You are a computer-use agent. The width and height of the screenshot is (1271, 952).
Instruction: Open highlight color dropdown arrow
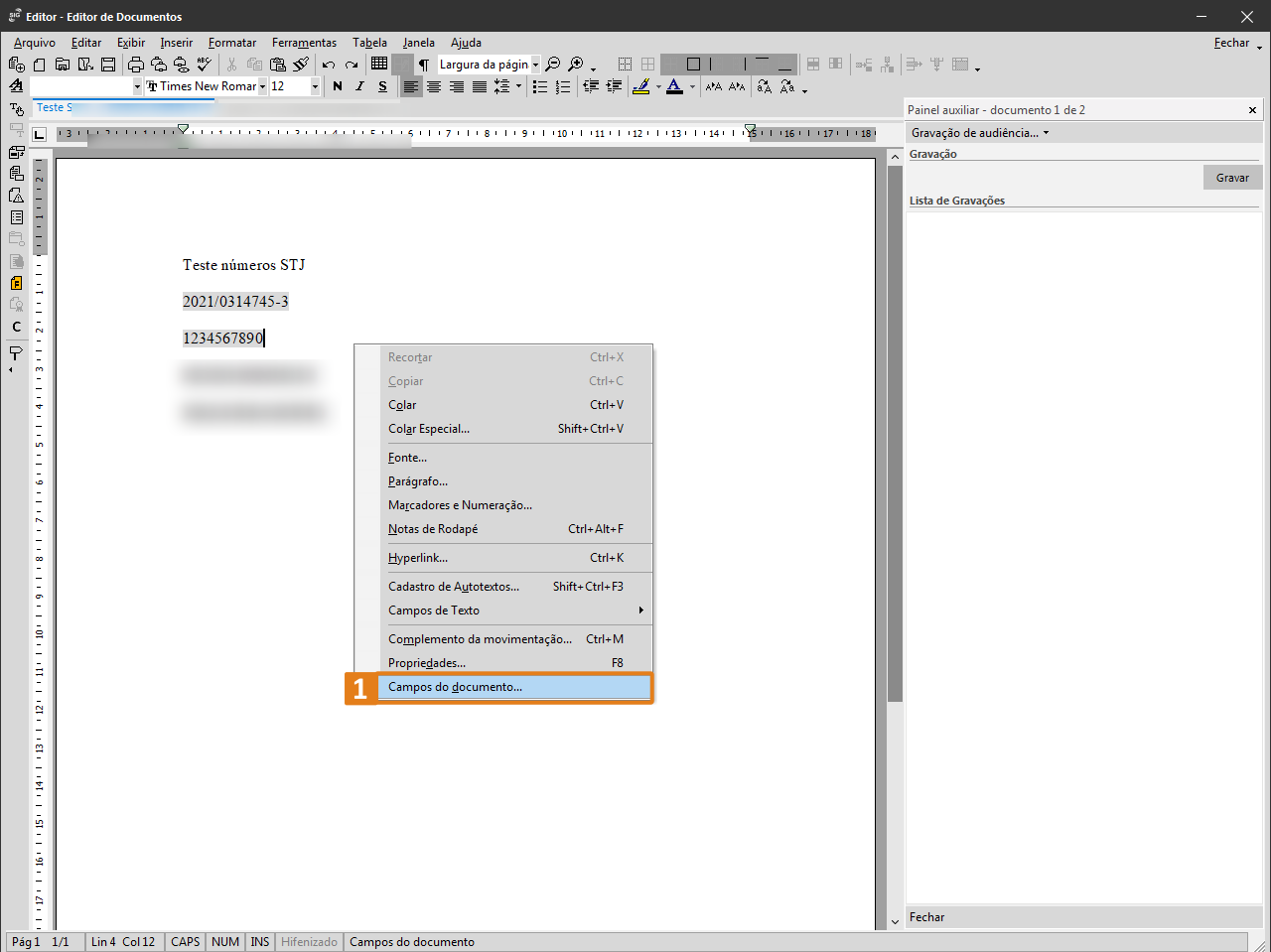pos(657,87)
